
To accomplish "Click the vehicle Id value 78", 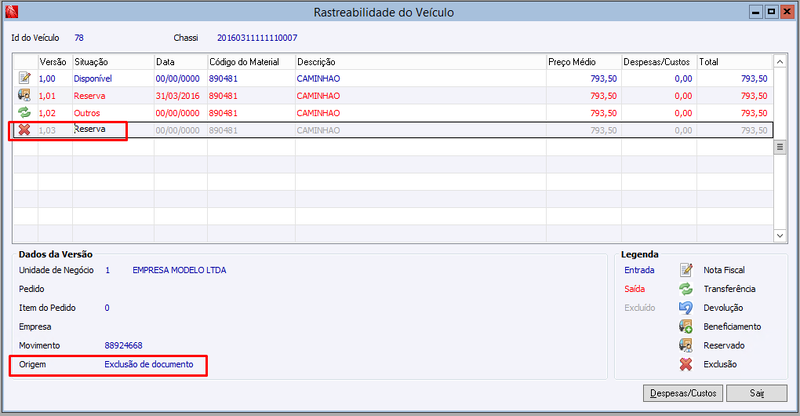I will (79, 38).
